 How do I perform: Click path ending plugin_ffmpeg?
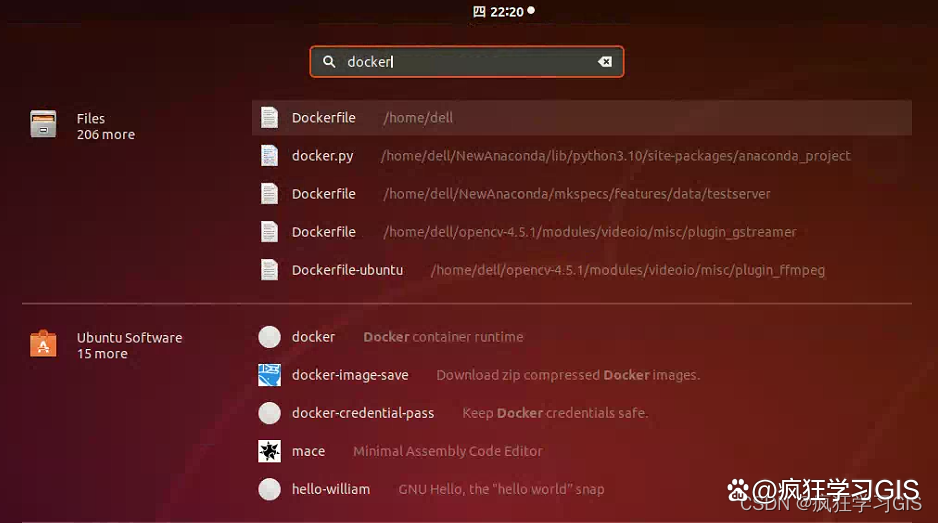(628, 270)
